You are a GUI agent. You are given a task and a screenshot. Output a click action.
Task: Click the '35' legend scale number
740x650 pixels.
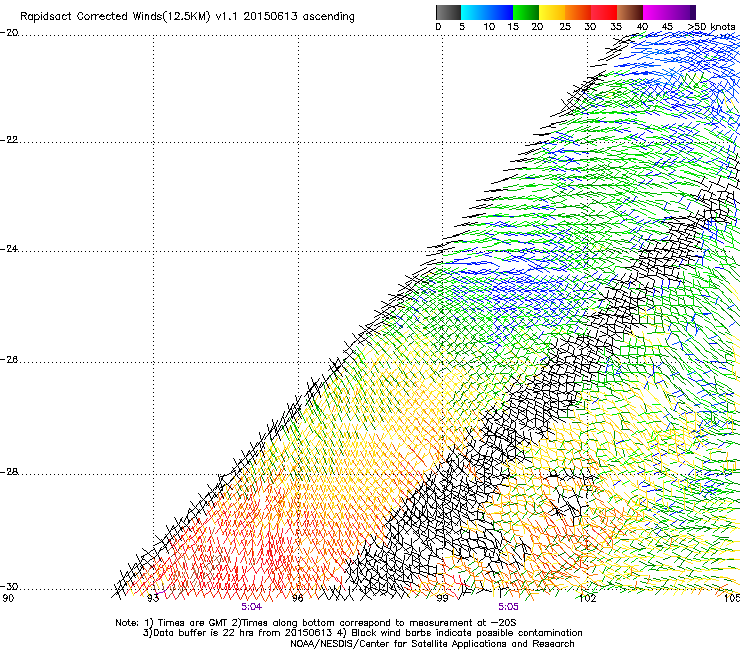tap(616, 27)
